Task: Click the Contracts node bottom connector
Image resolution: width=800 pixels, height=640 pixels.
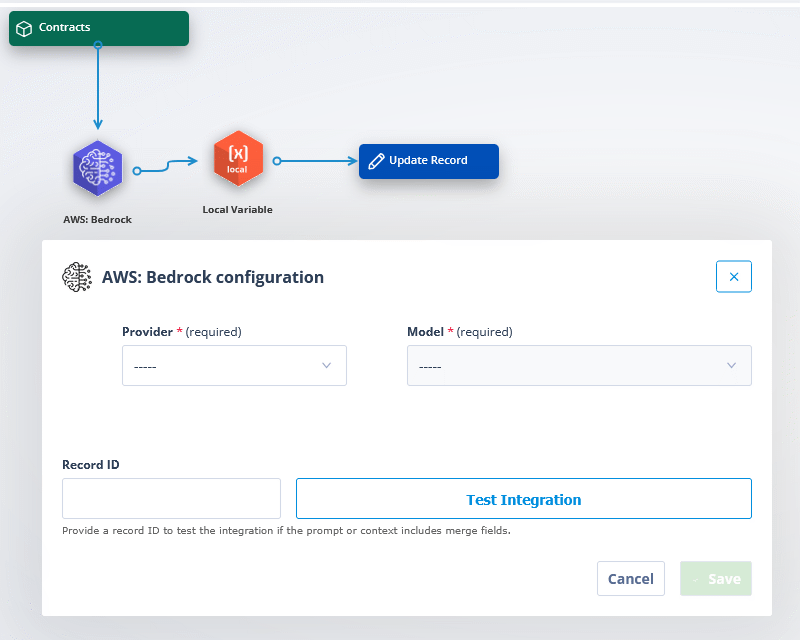Action: 98,45
